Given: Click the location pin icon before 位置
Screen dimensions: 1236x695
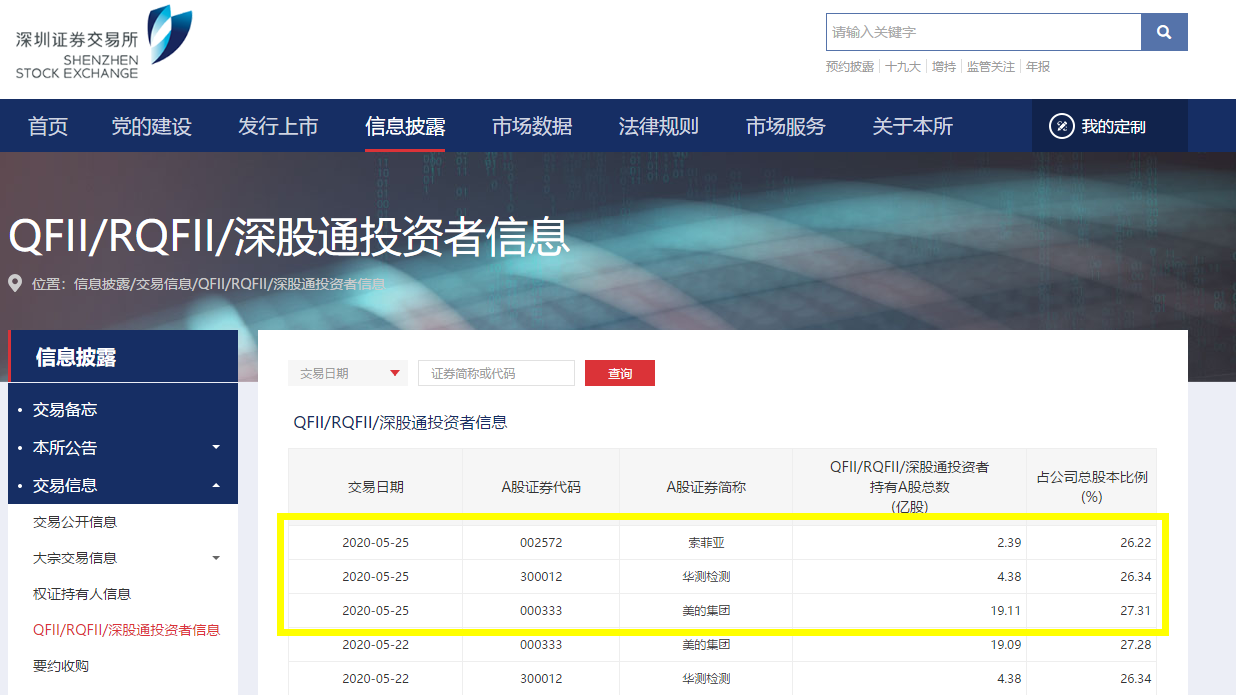Looking at the screenshot, I should click(x=15, y=283).
